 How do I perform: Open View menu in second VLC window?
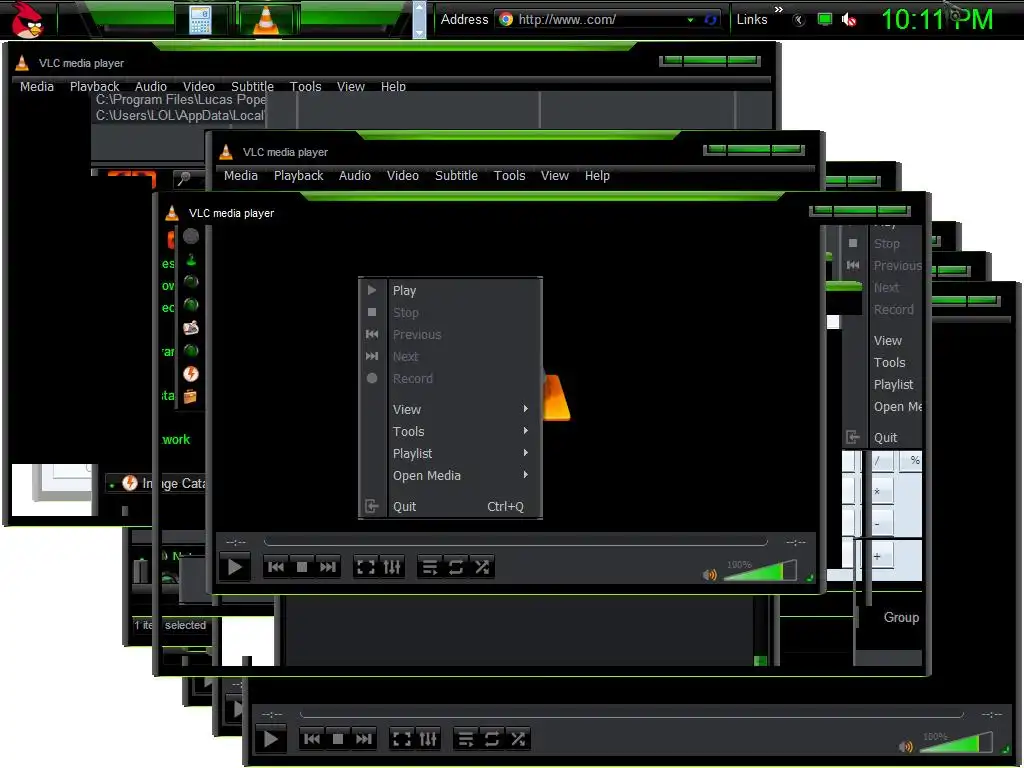(x=554, y=176)
